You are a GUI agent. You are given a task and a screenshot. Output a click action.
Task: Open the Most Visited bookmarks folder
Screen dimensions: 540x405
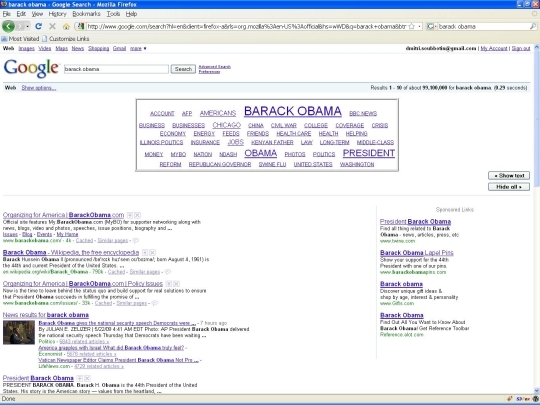coord(20,39)
